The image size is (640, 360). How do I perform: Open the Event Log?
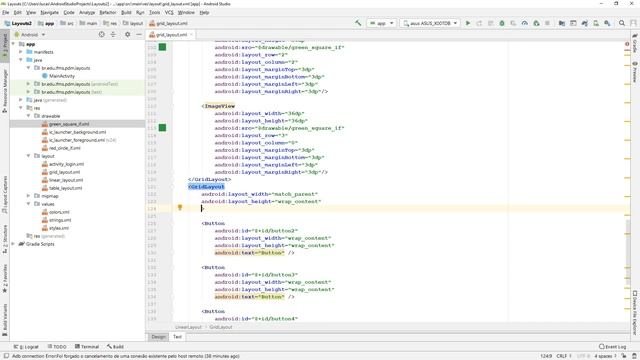click(612, 347)
